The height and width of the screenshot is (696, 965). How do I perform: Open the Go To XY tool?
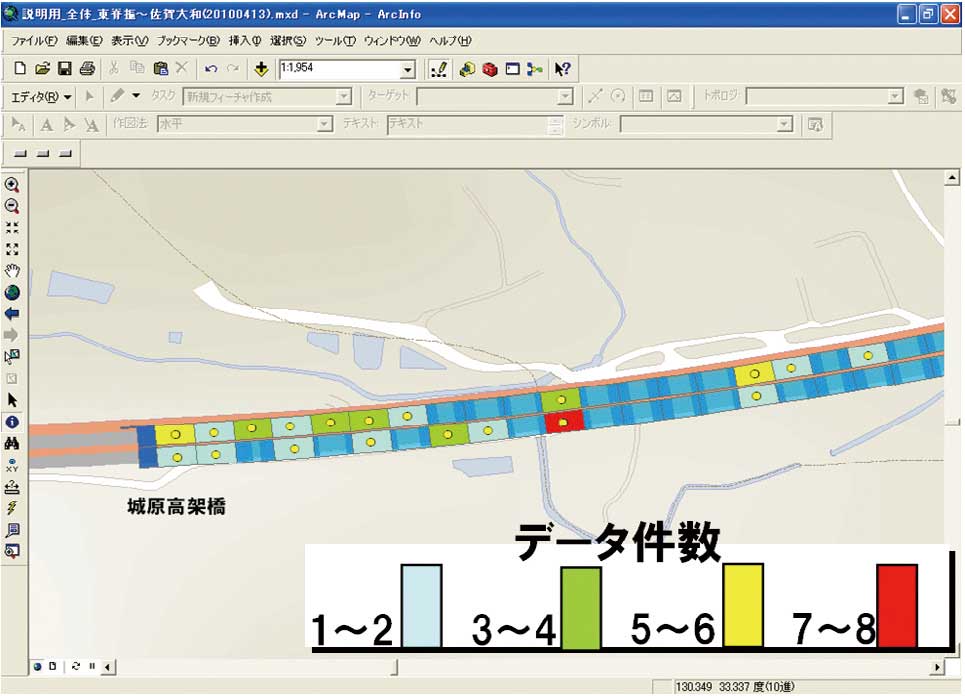(x=12, y=465)
